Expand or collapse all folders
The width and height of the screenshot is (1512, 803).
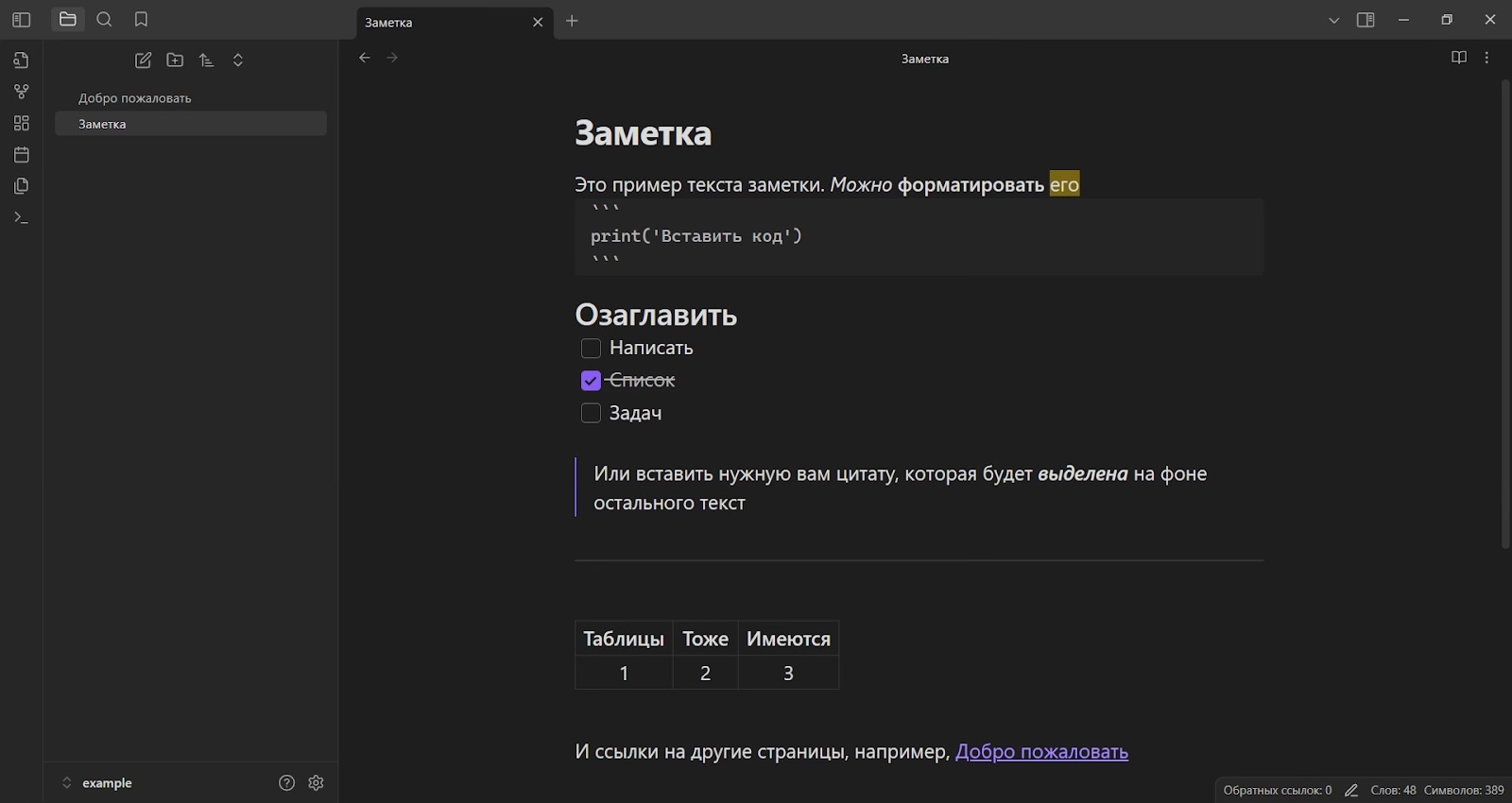pyautogui.click(x=238, y=60)
